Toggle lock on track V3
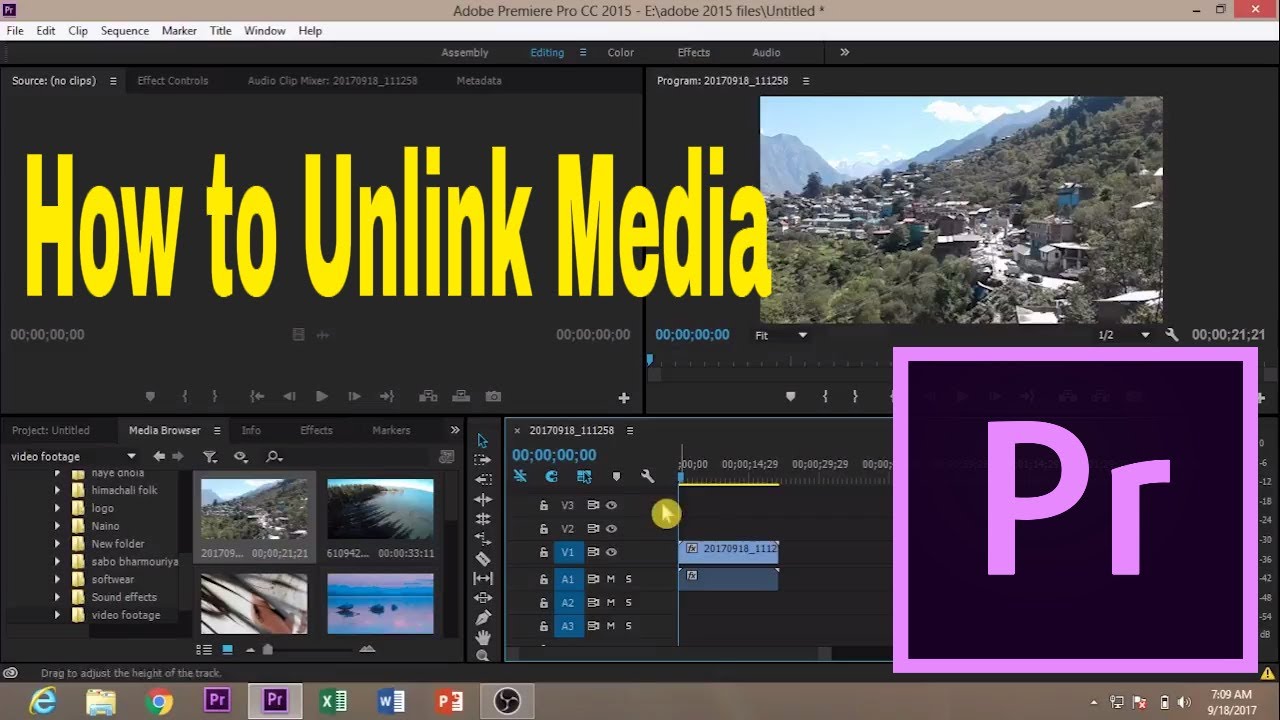Viewport: 1280px width, 720px height. point(544,505)
